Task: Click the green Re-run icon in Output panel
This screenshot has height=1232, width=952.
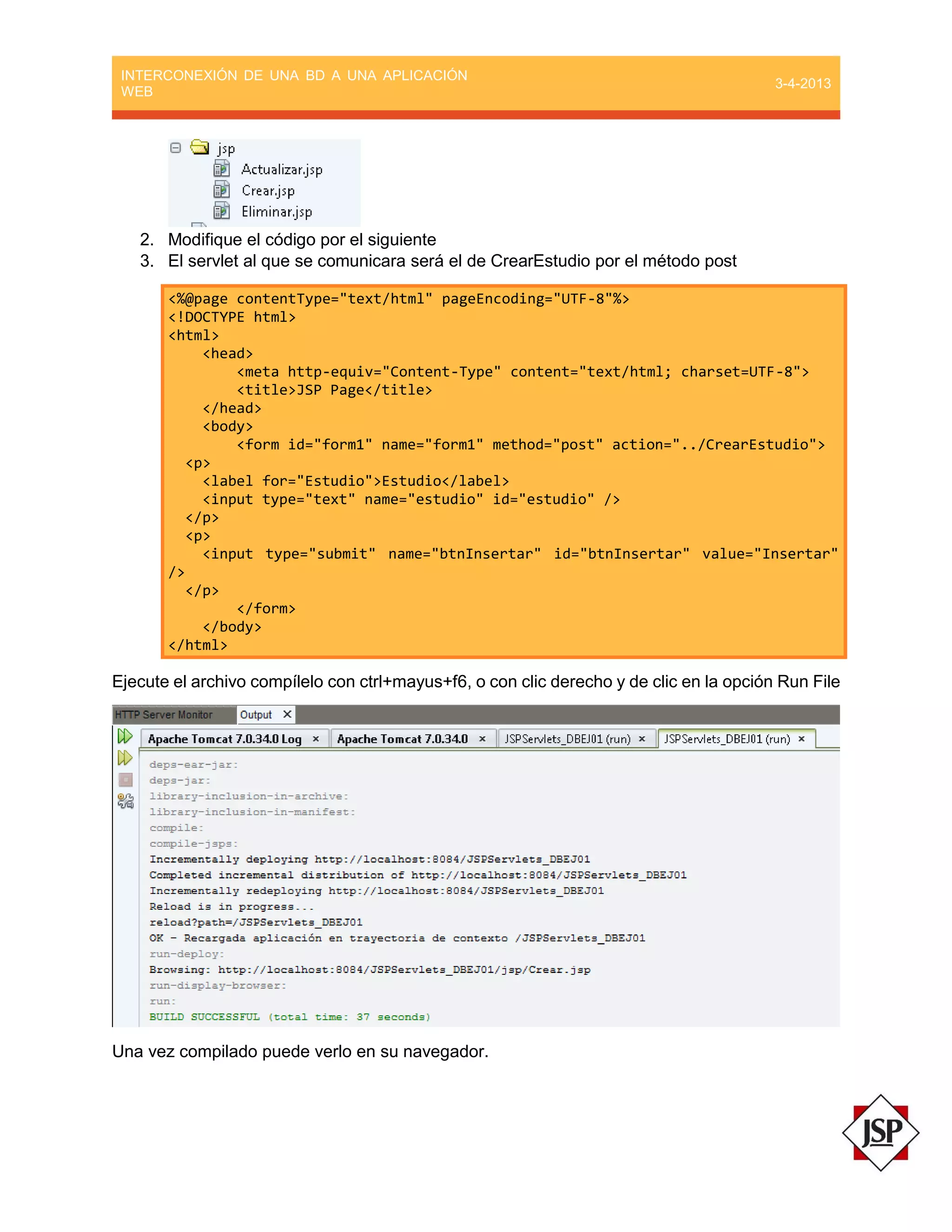Action: [125, 736]
